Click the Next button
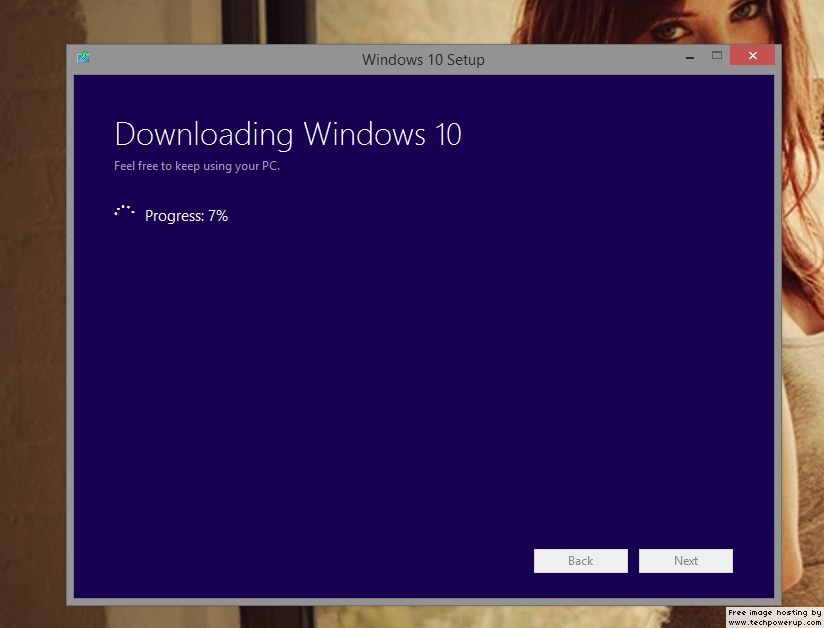 pyautogui.click(x=686, y=561)
